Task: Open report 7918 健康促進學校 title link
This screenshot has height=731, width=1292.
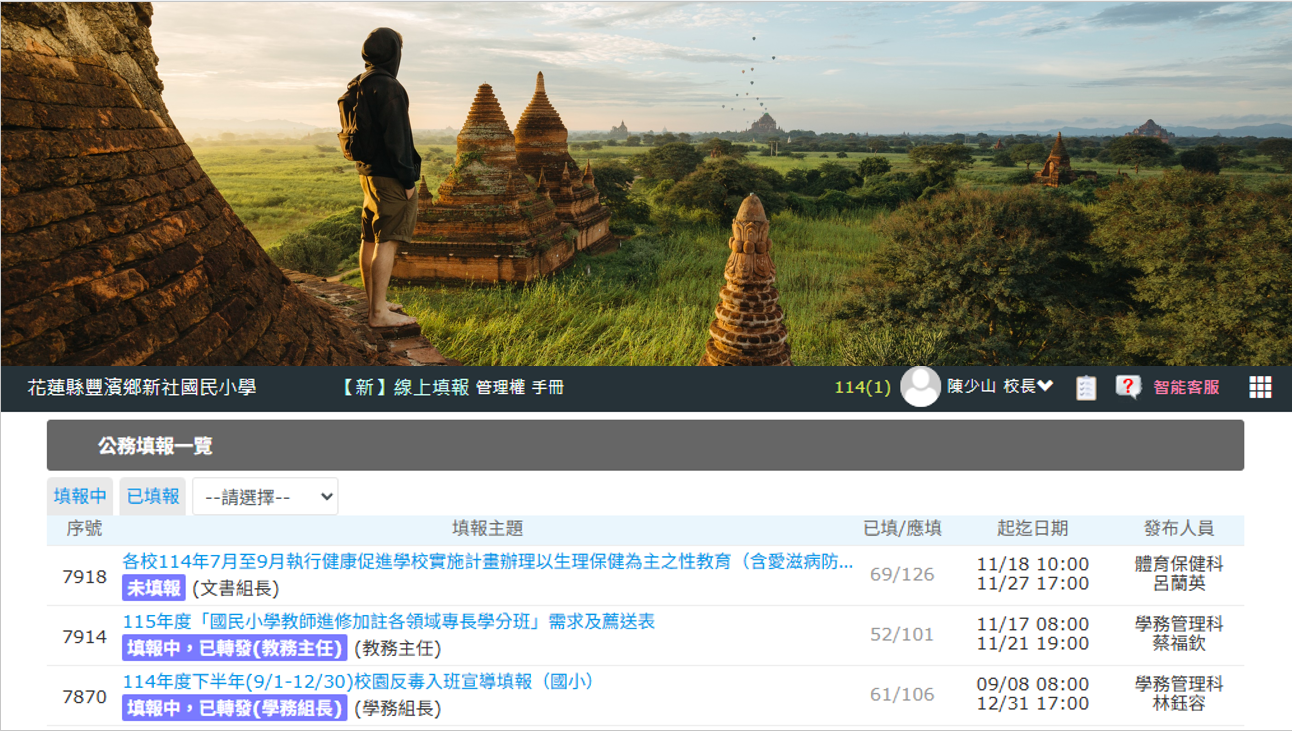Action: [x=487, y=562]
